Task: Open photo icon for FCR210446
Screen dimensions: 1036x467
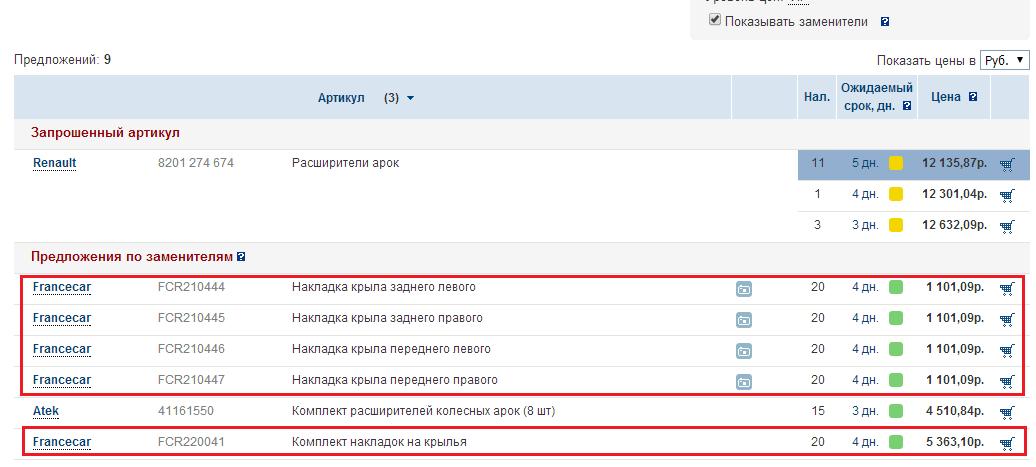Action: 744,351
